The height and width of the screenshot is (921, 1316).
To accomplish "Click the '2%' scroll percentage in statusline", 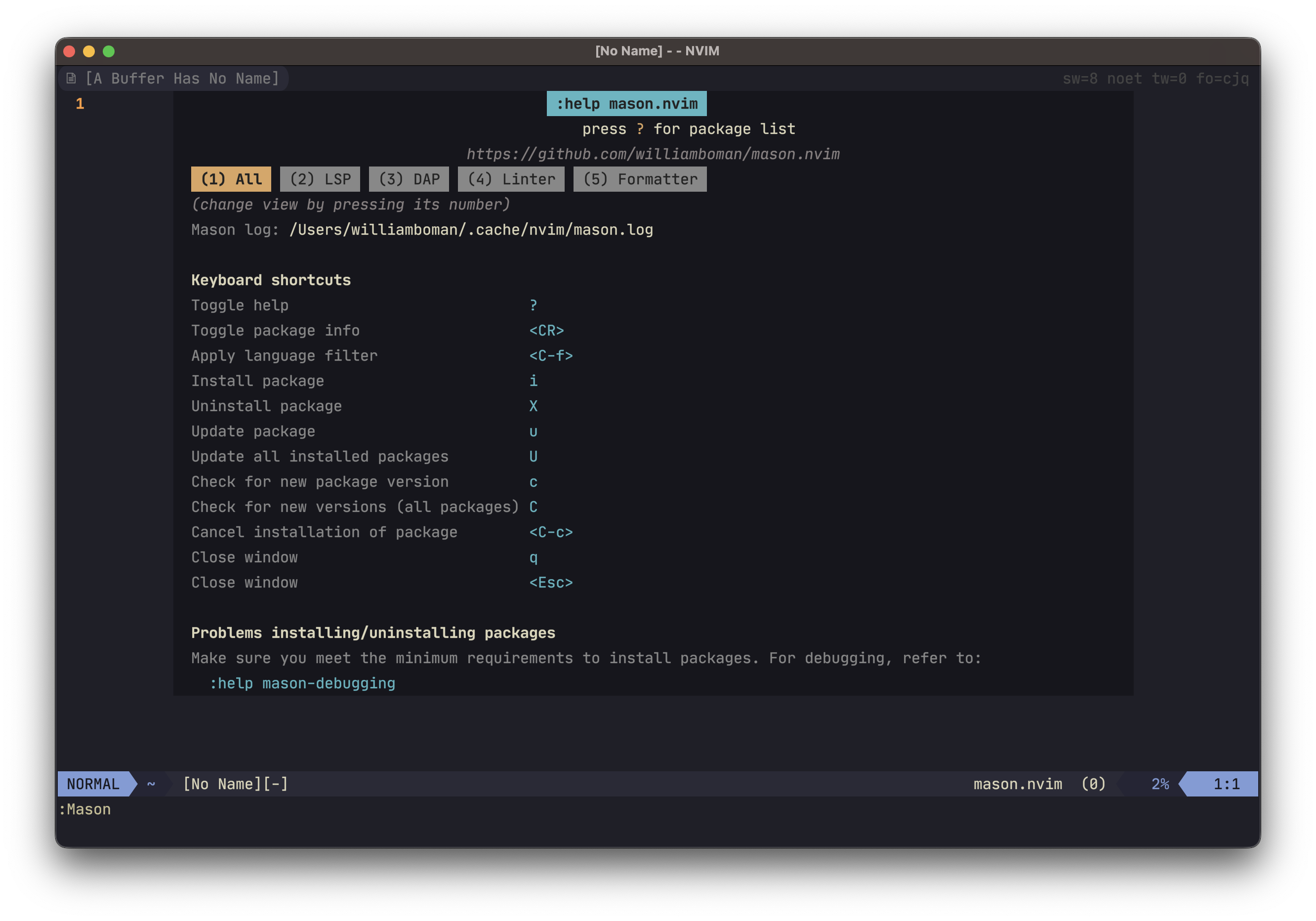I will pyautogui.click(x=1160, y=784).
